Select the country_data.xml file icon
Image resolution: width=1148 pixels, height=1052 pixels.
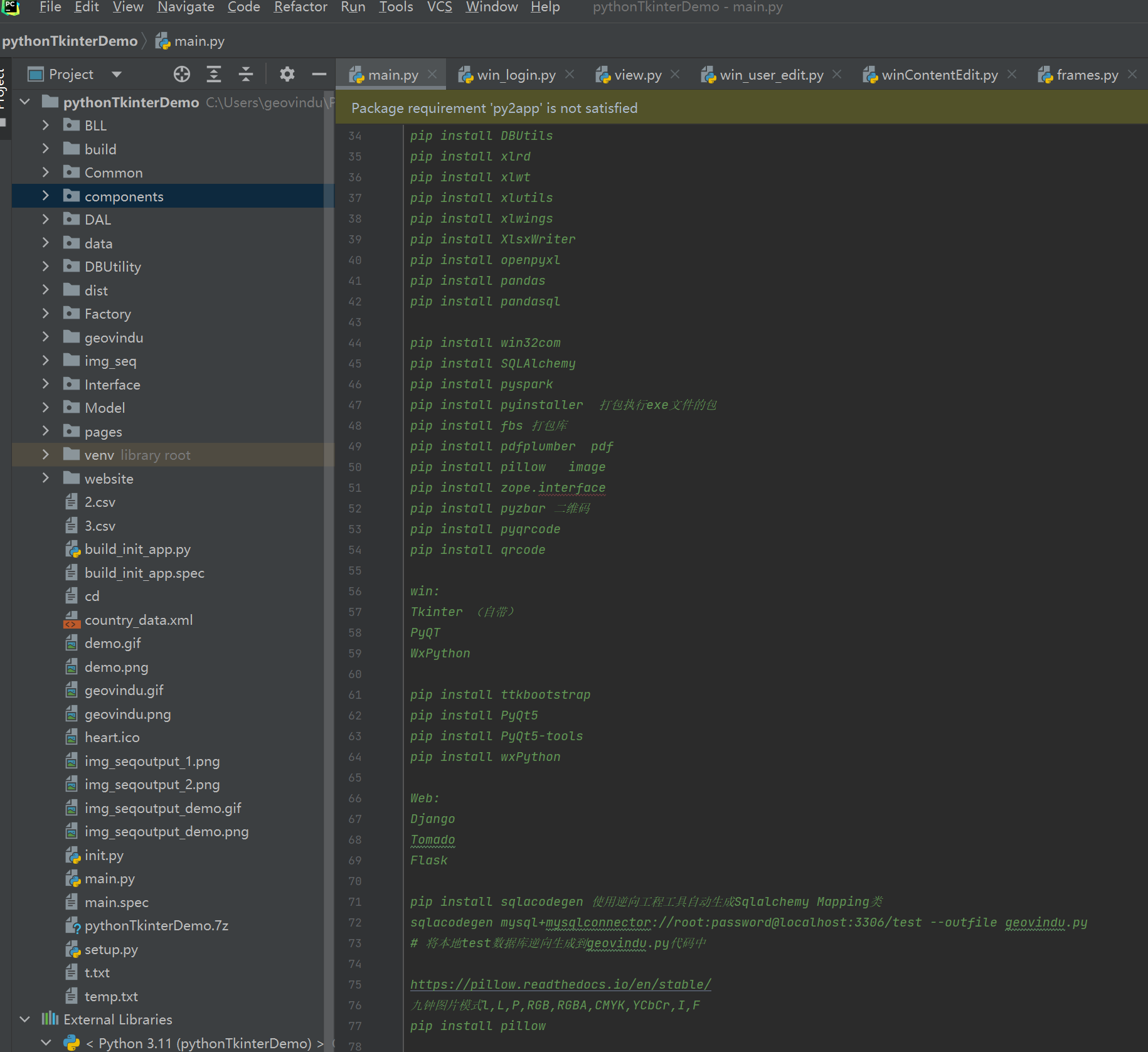72,620
